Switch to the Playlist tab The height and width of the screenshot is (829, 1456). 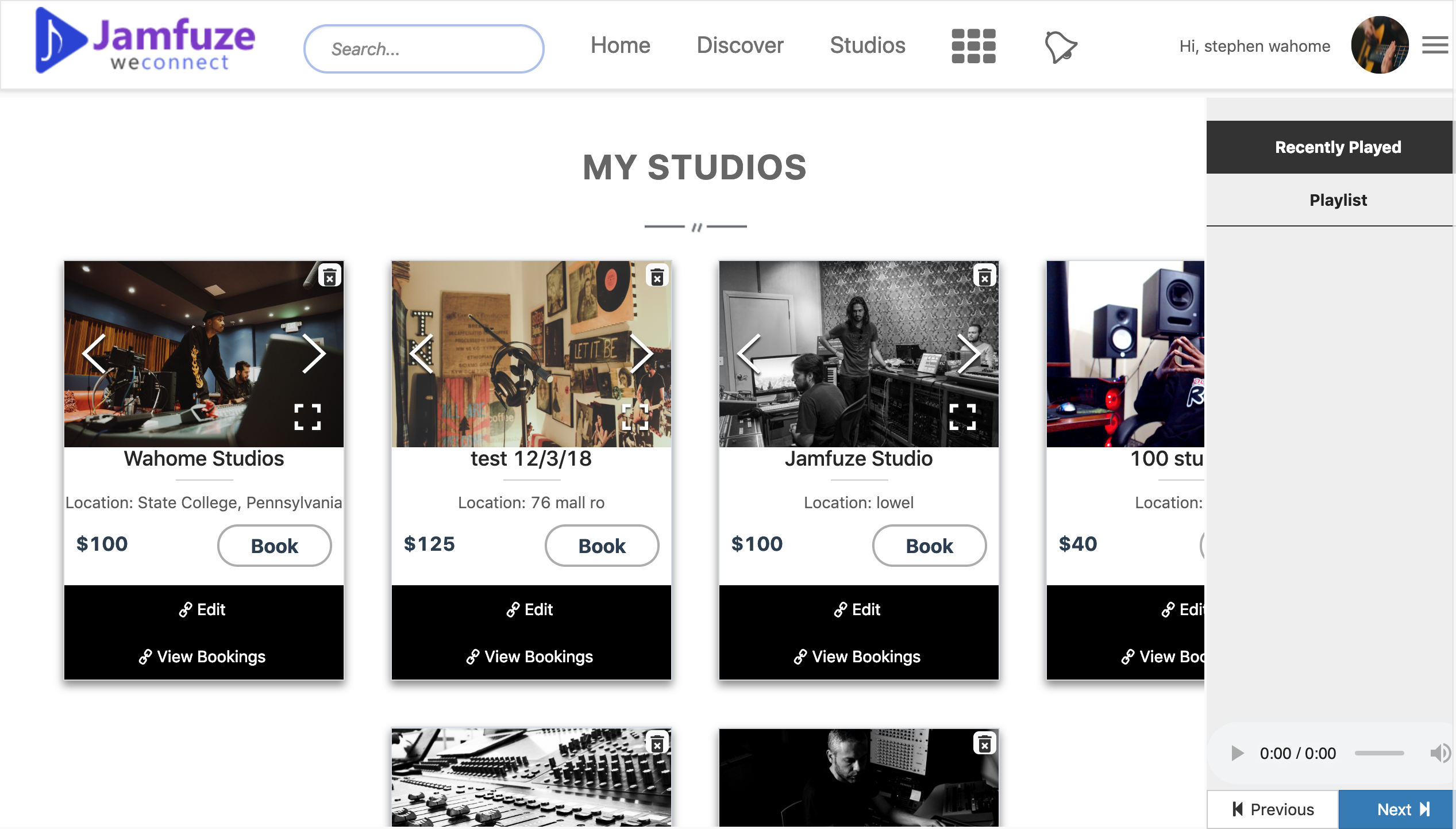pyautogui.click(x=1338, y=200)
